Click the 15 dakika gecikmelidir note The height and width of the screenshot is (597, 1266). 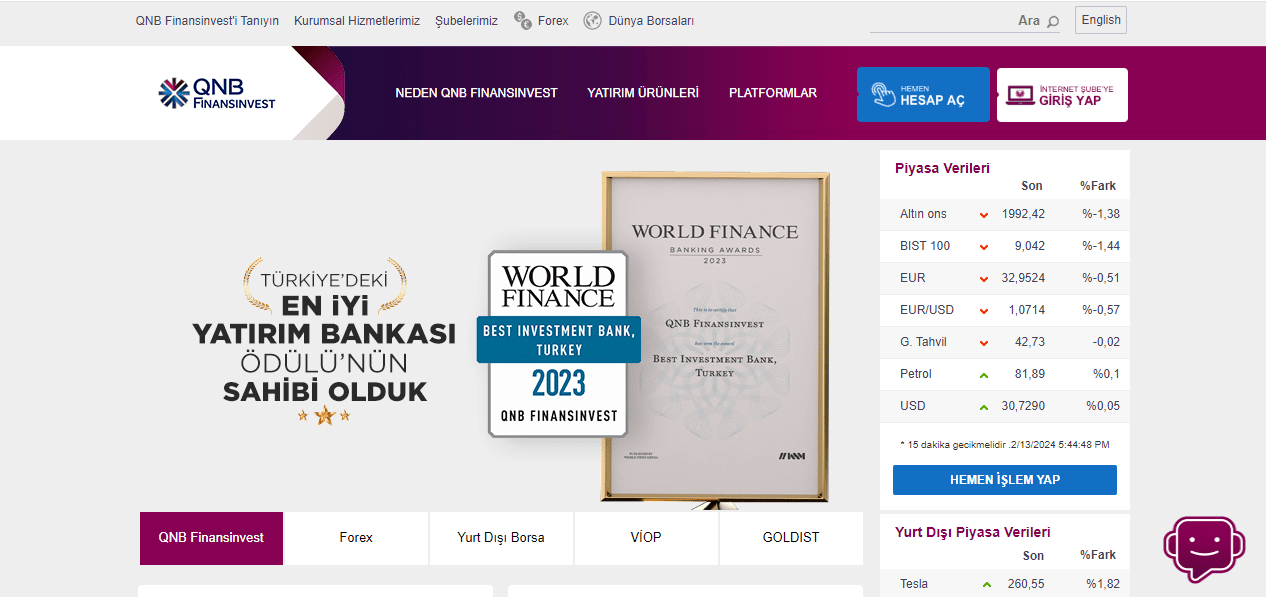(x=1005, y=444)
